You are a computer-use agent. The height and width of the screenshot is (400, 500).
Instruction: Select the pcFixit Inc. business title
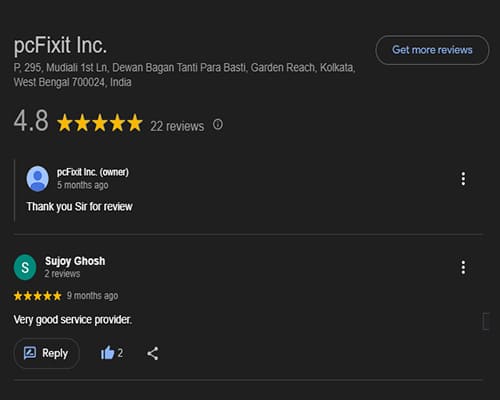coord(60,45)
